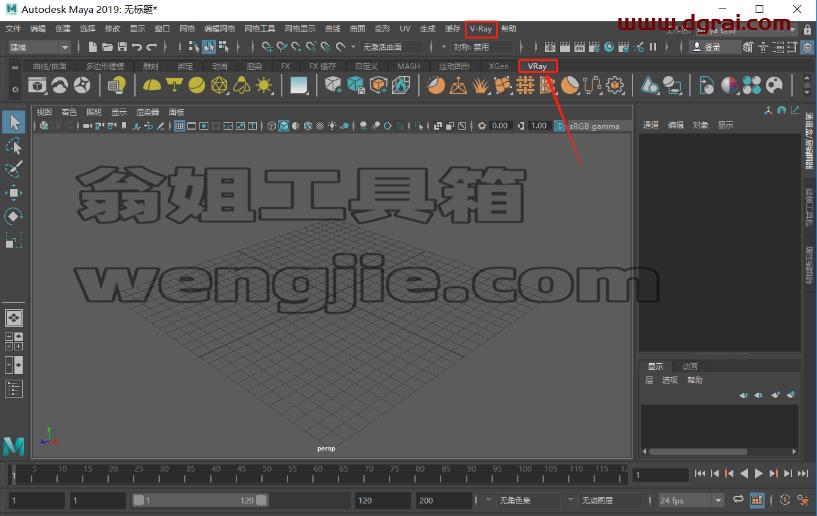Open the V-Ray light lister bulb icon
The image size is (817, 516).
click(x=116, y=85)
